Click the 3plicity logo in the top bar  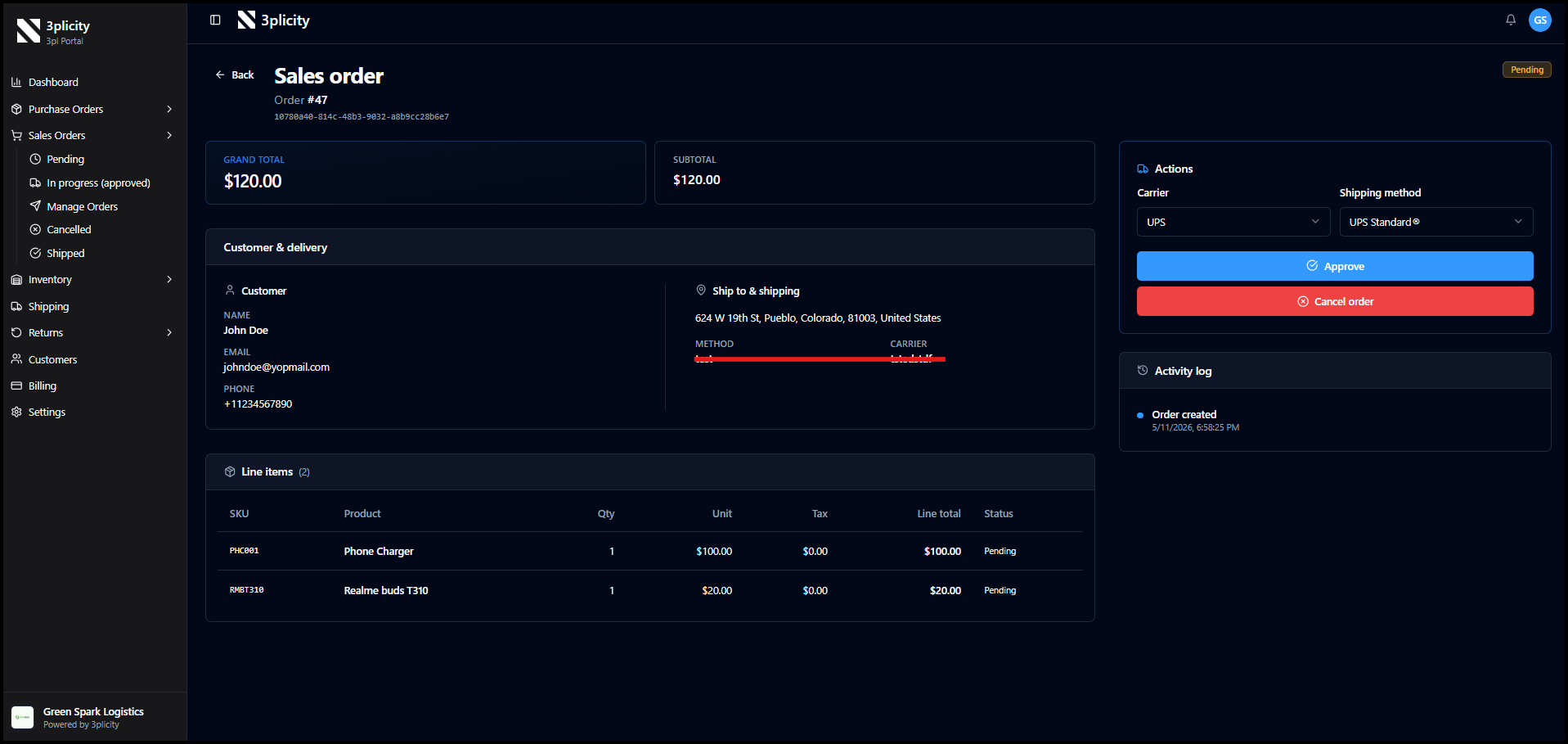(x=246, y=20)
